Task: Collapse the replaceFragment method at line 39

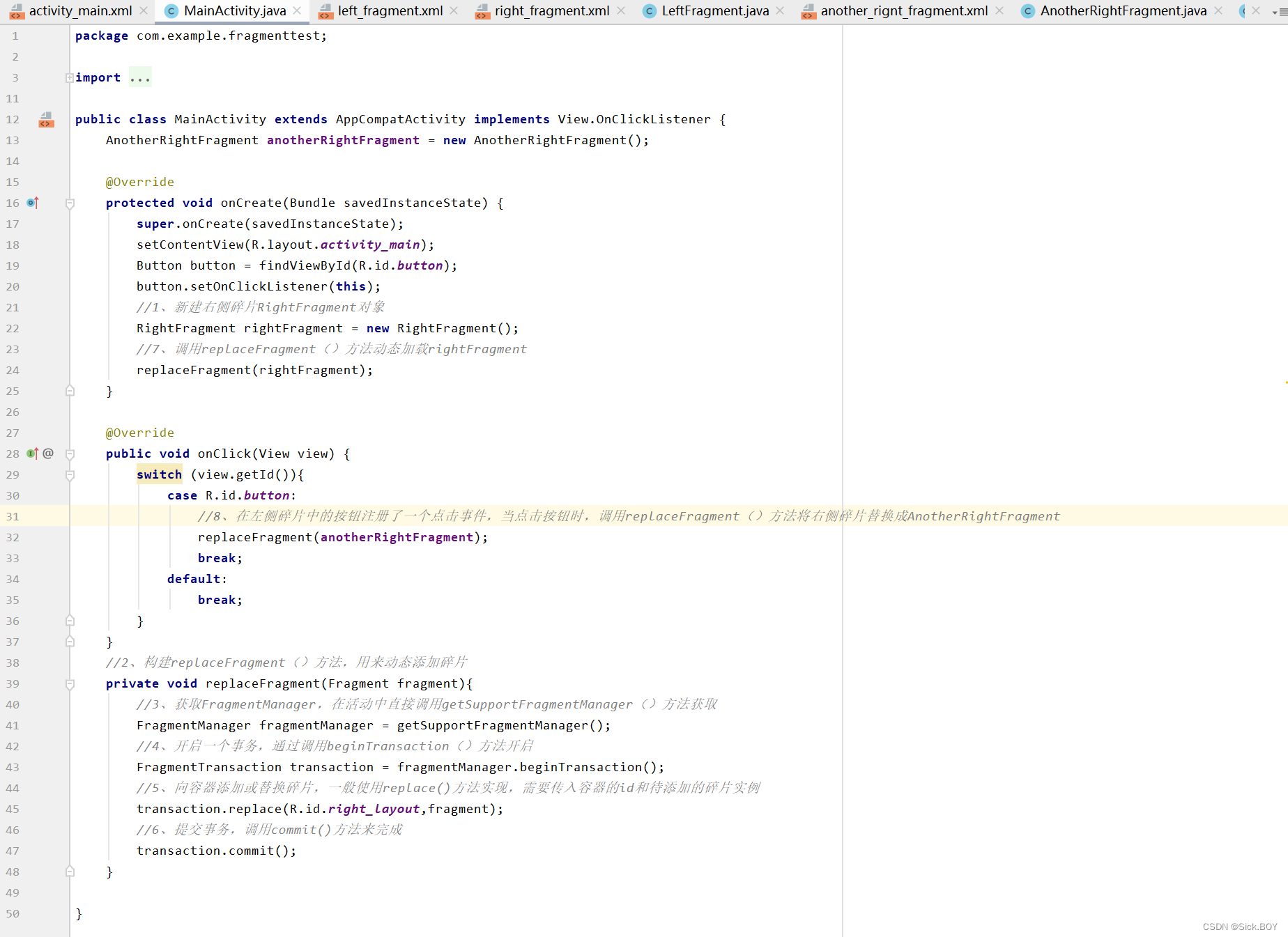Action: click(70, 684)
